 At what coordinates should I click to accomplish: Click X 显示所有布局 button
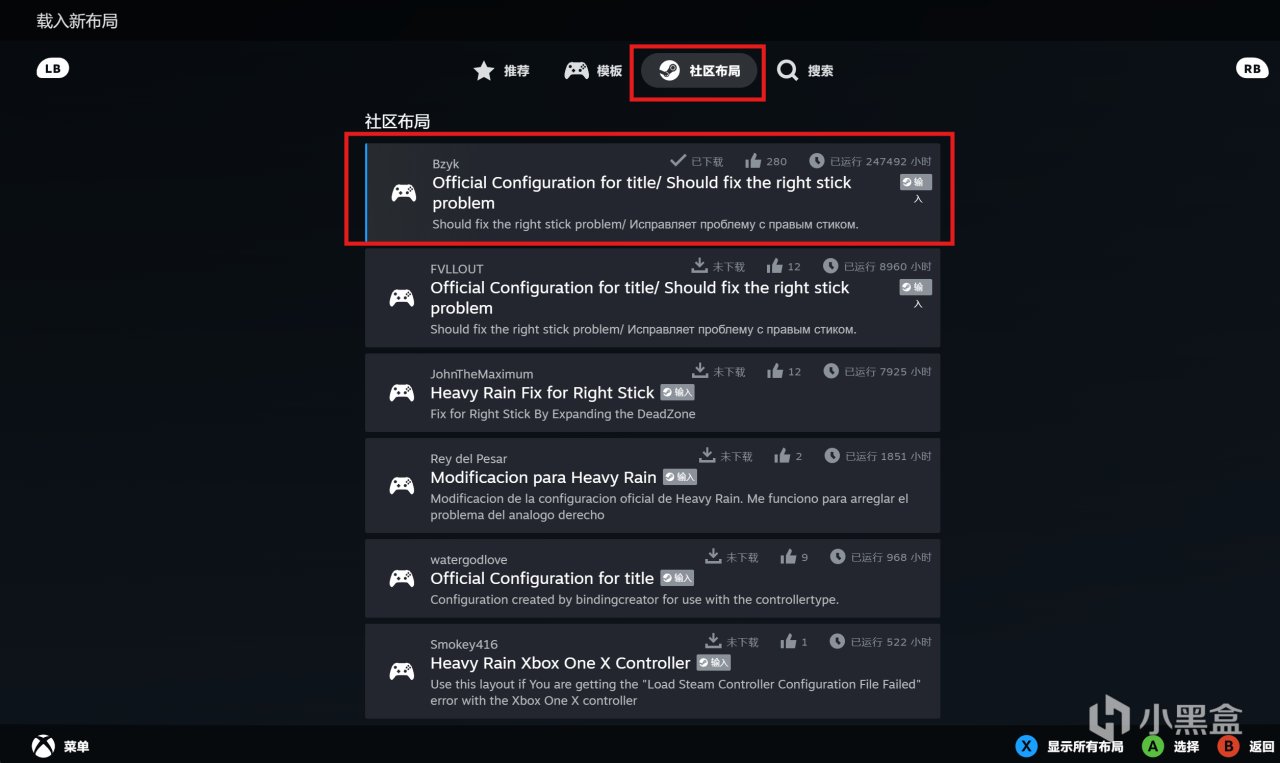(x=1069, y=746)
